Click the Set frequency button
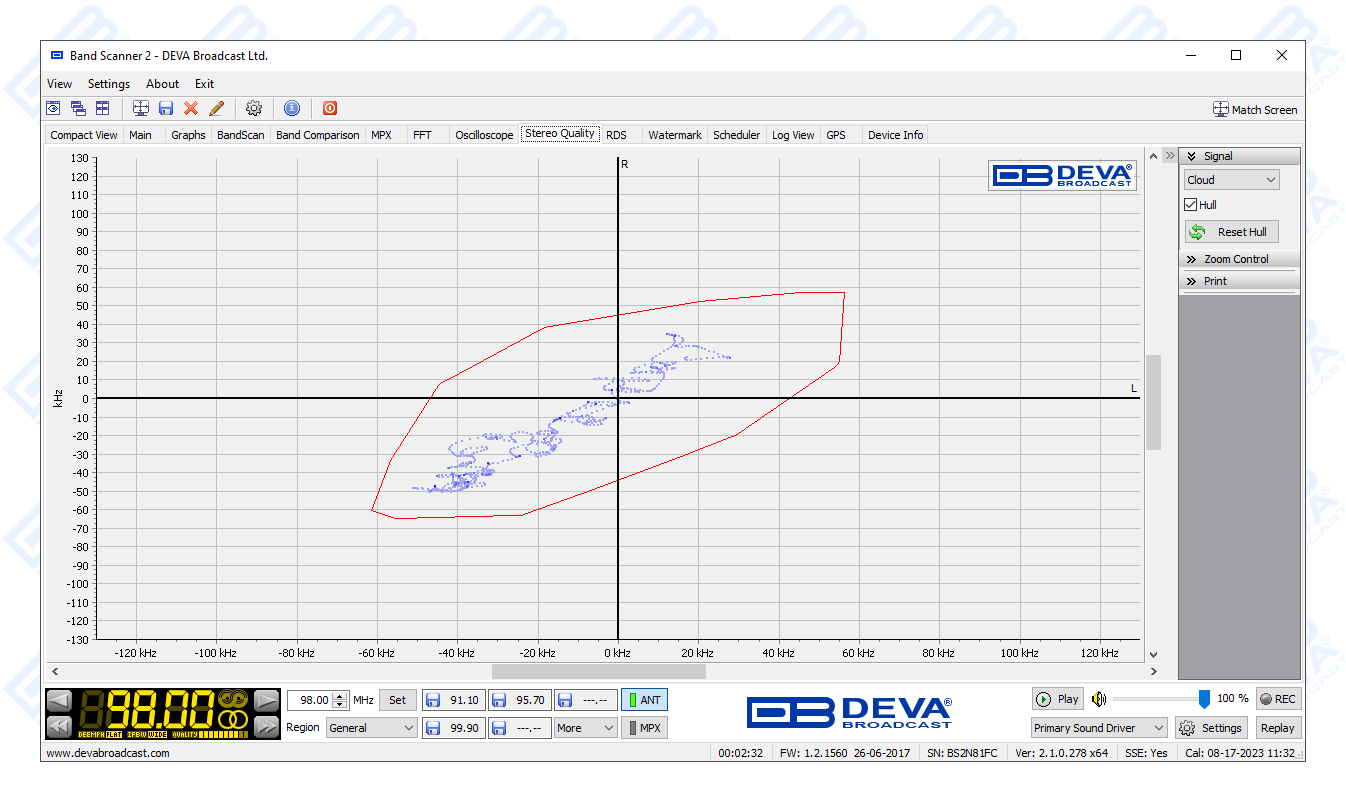The height and width of the screenshot is (802, 1346). click(397, 700)
